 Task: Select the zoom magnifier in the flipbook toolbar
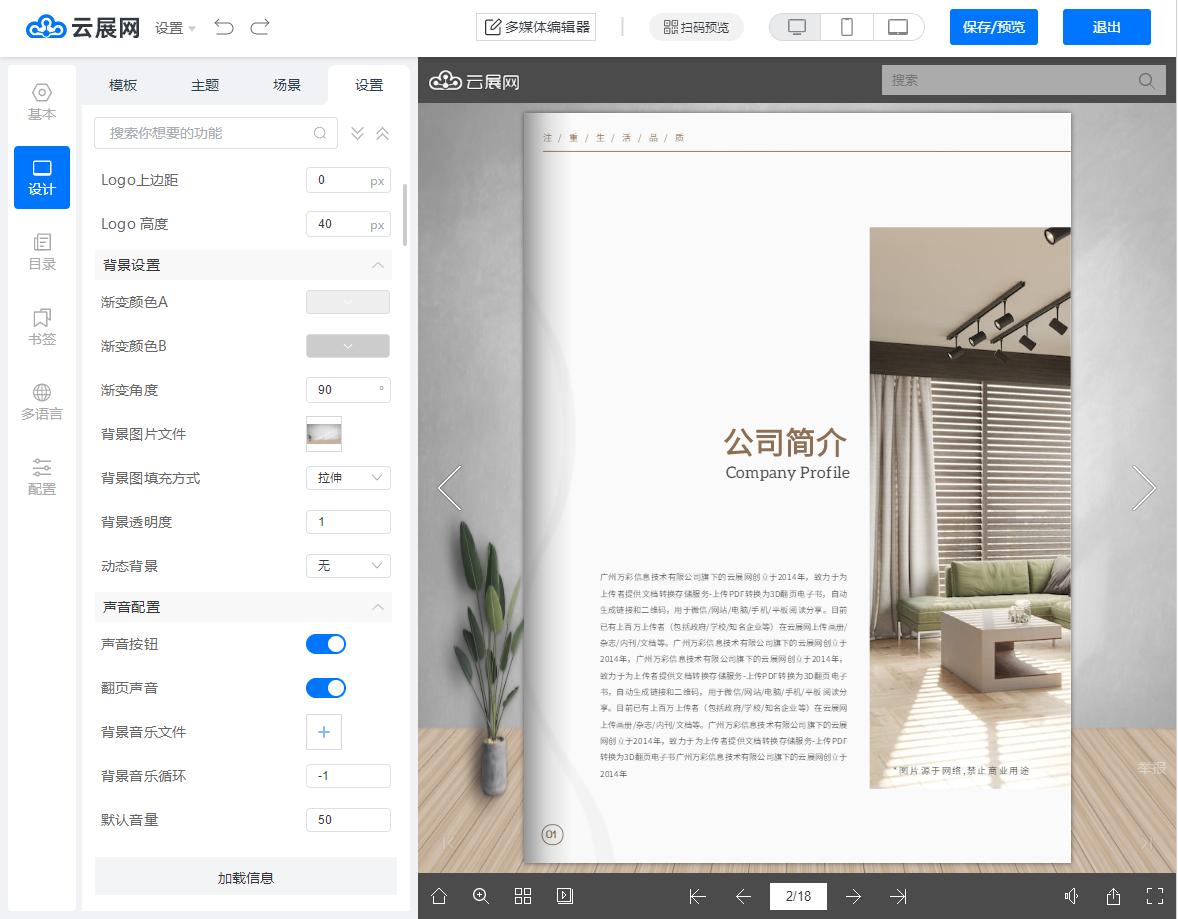[481, 896]
